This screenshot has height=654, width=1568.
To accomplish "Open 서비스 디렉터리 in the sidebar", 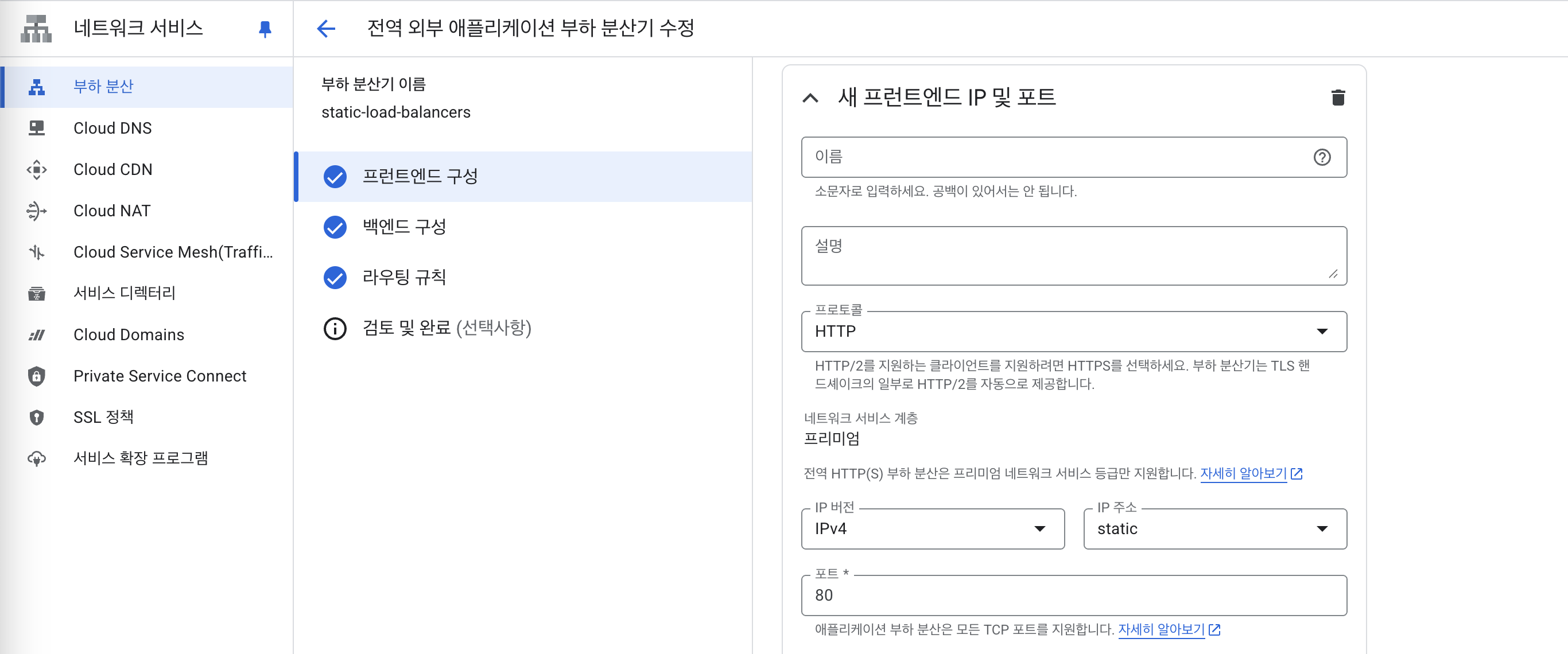I will [124, 293].
